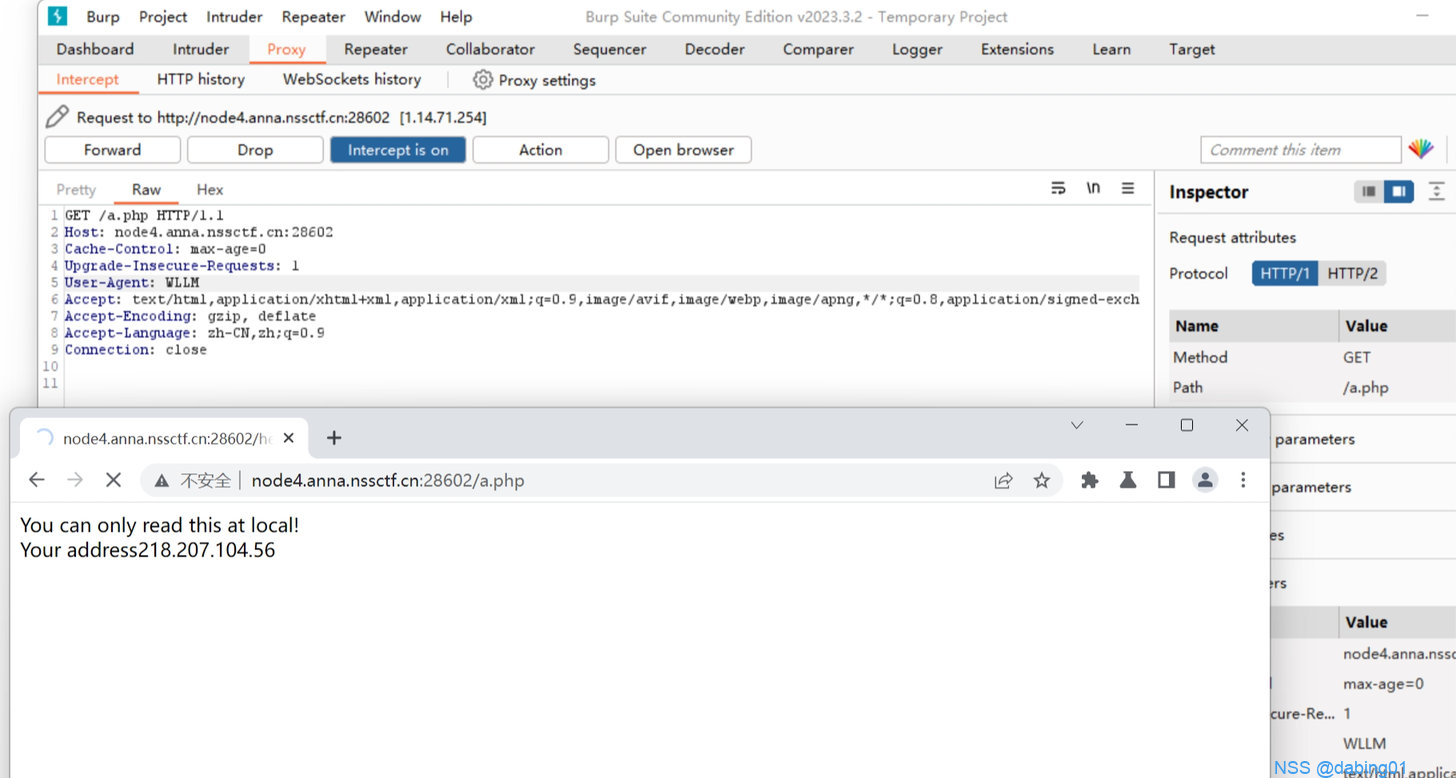Collapse all Inspector sections icon

[x=1436, y=192]
